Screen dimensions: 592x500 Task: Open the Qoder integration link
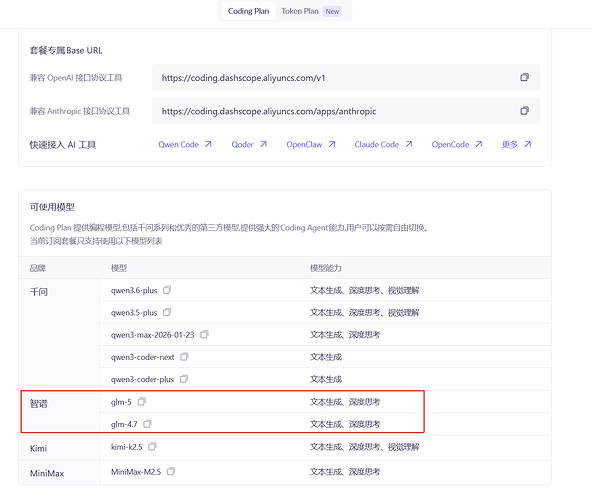tap(249, 145)
